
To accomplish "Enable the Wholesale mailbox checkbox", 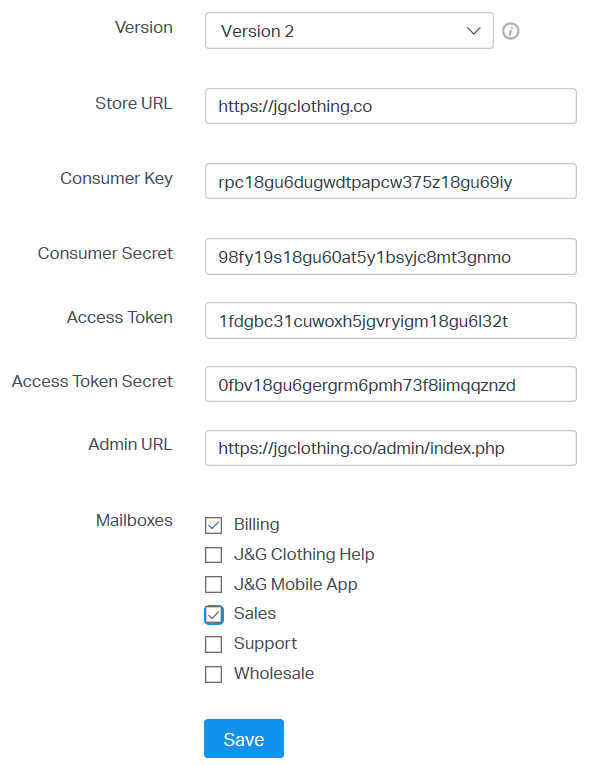I will (213, 674).
